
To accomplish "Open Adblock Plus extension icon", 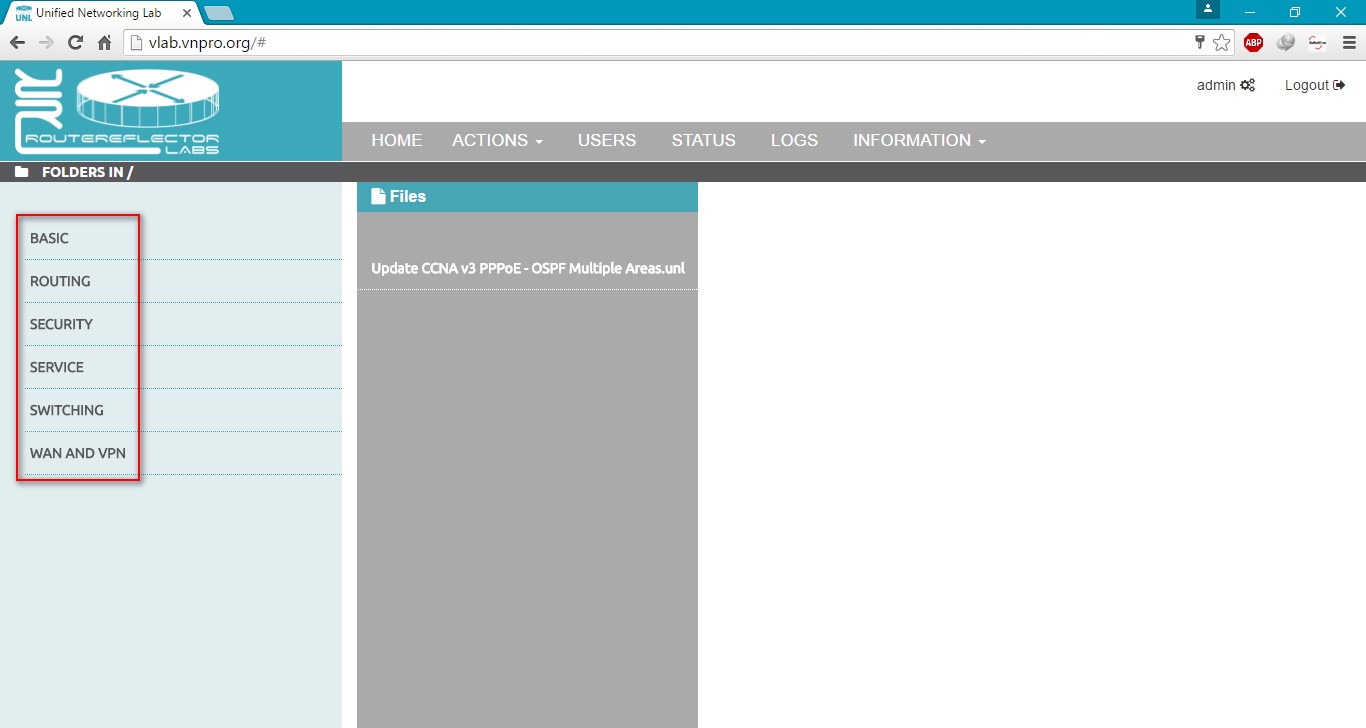I will (x=1253, y=42).
